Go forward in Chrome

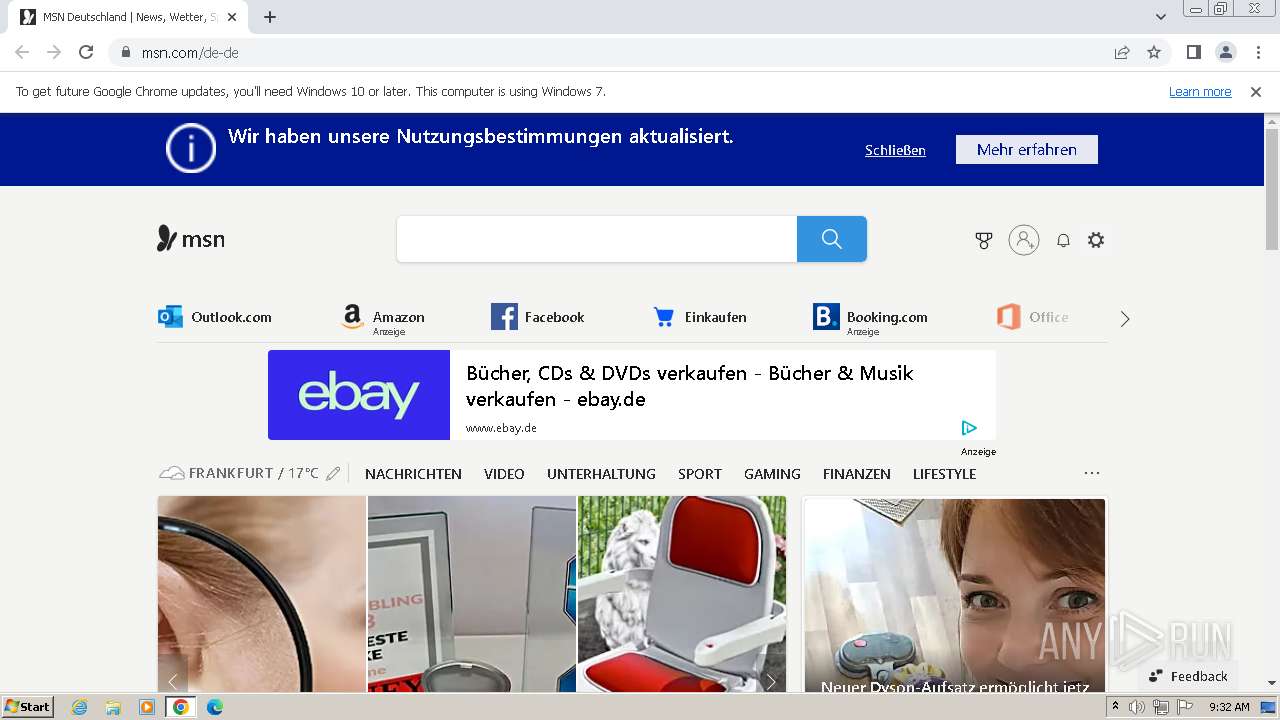point(54,52)
